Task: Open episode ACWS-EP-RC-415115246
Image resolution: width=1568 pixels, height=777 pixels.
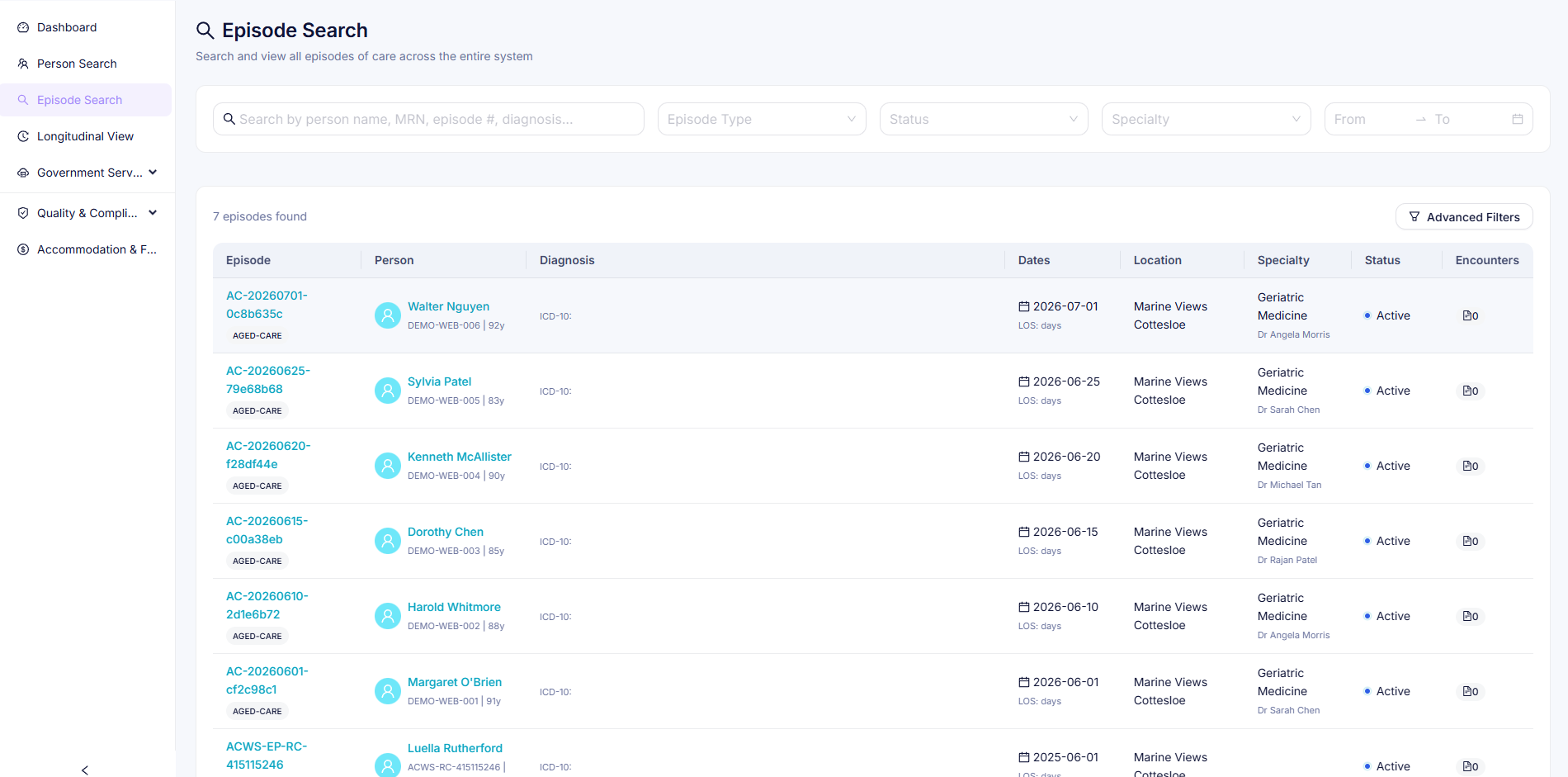Action: (267, 756)
